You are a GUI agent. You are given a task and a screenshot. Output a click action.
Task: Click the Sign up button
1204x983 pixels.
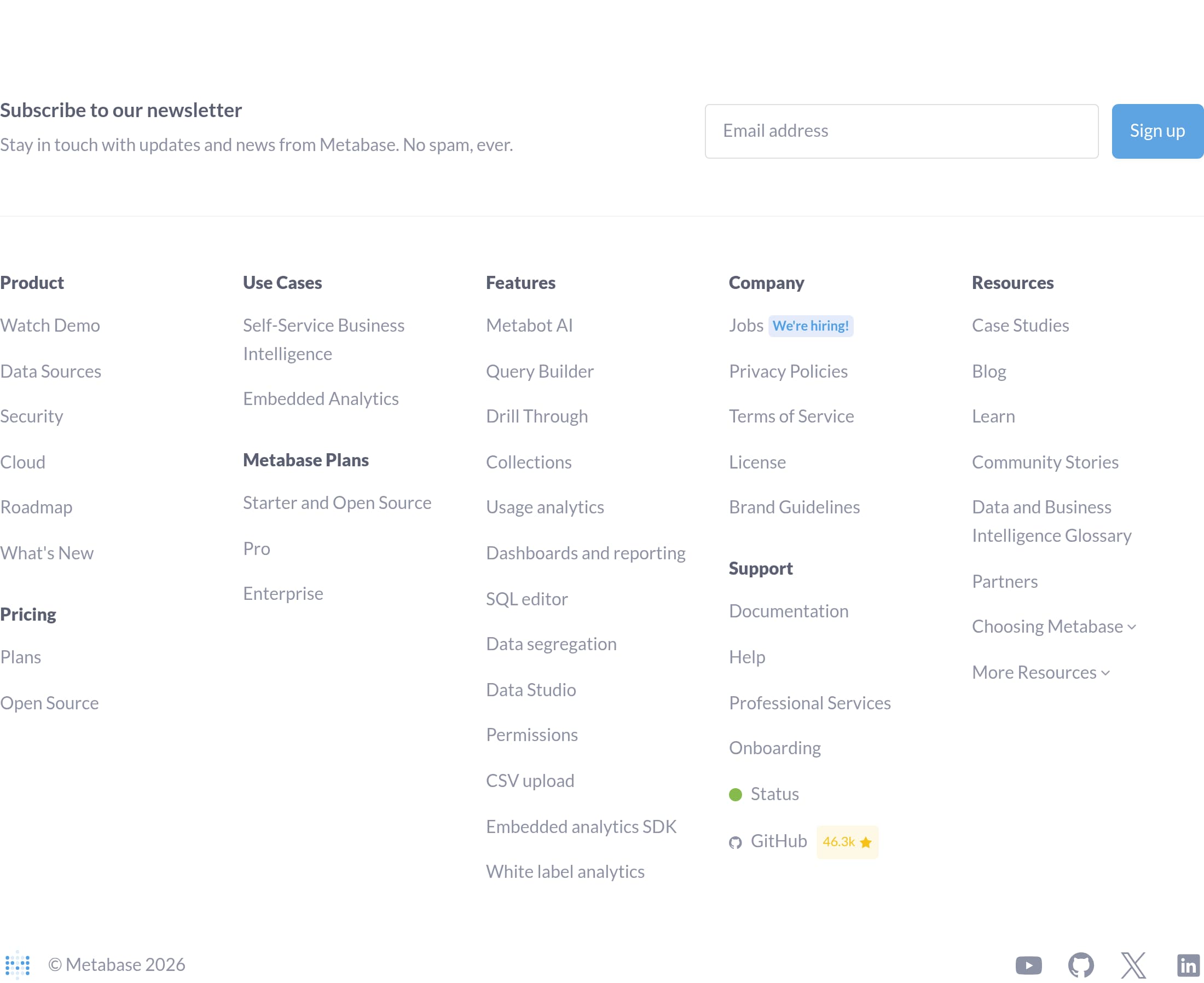point(1156,131)
